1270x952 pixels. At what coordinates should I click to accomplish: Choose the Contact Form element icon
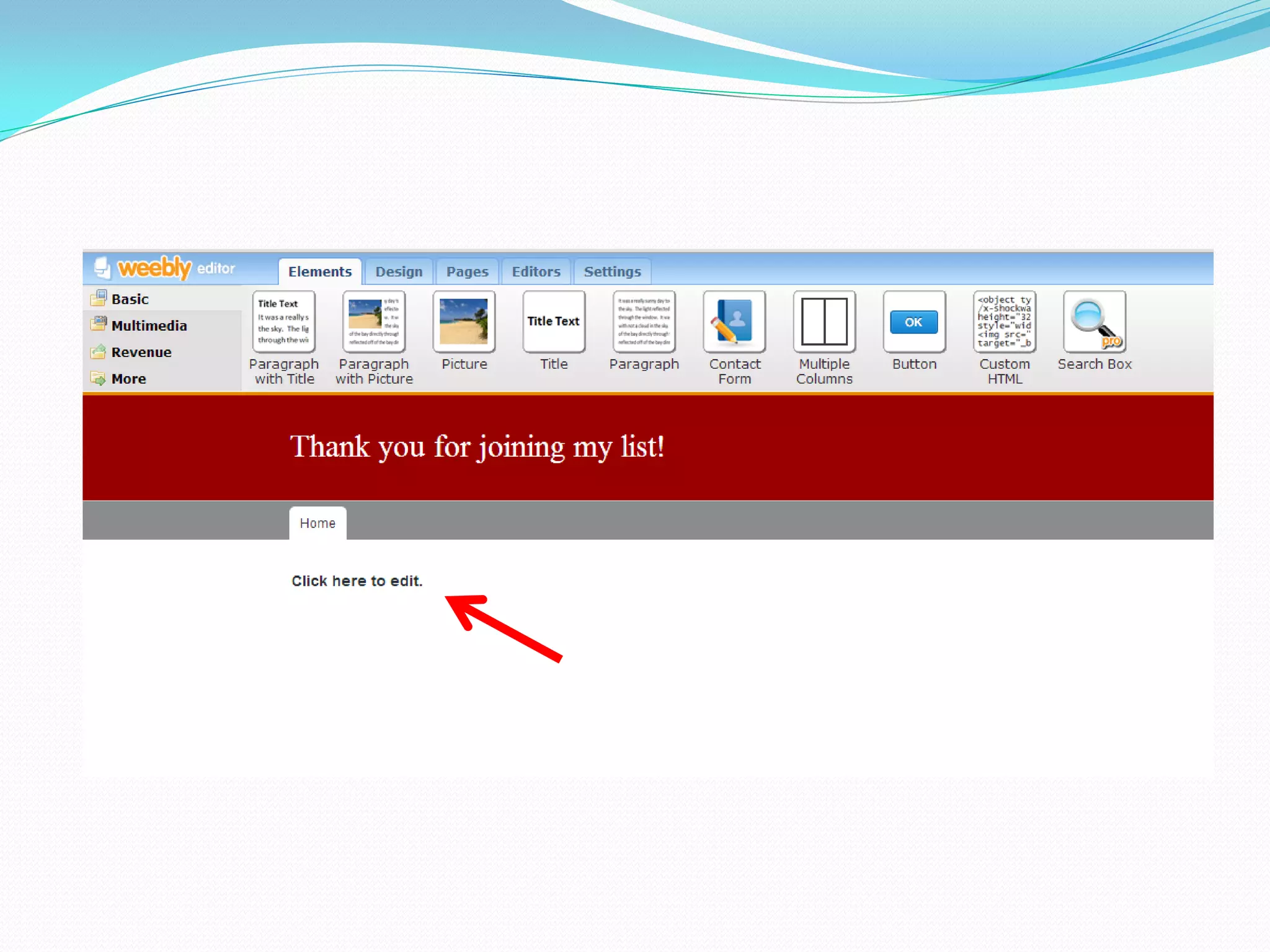(734, 322)
